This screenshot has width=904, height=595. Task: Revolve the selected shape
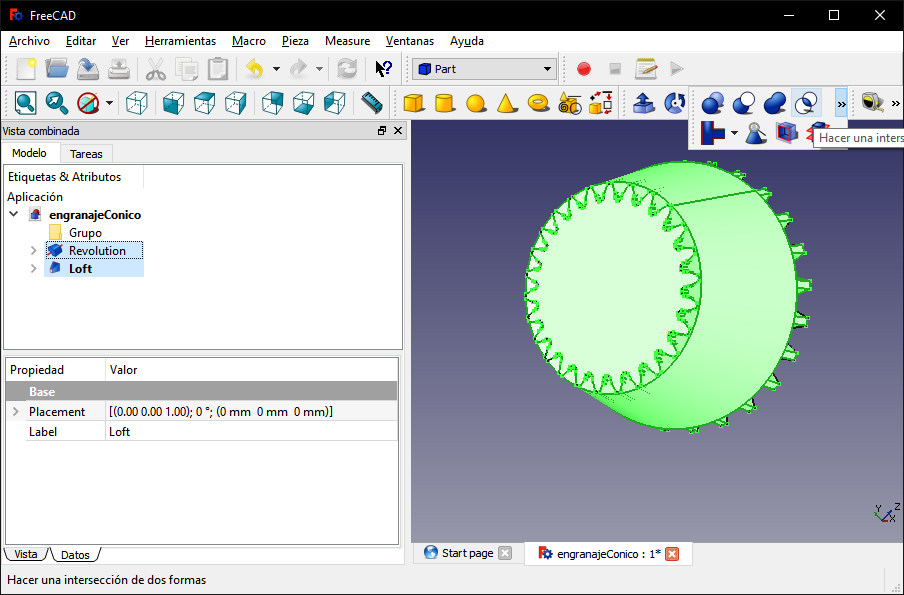coord(673,103)
